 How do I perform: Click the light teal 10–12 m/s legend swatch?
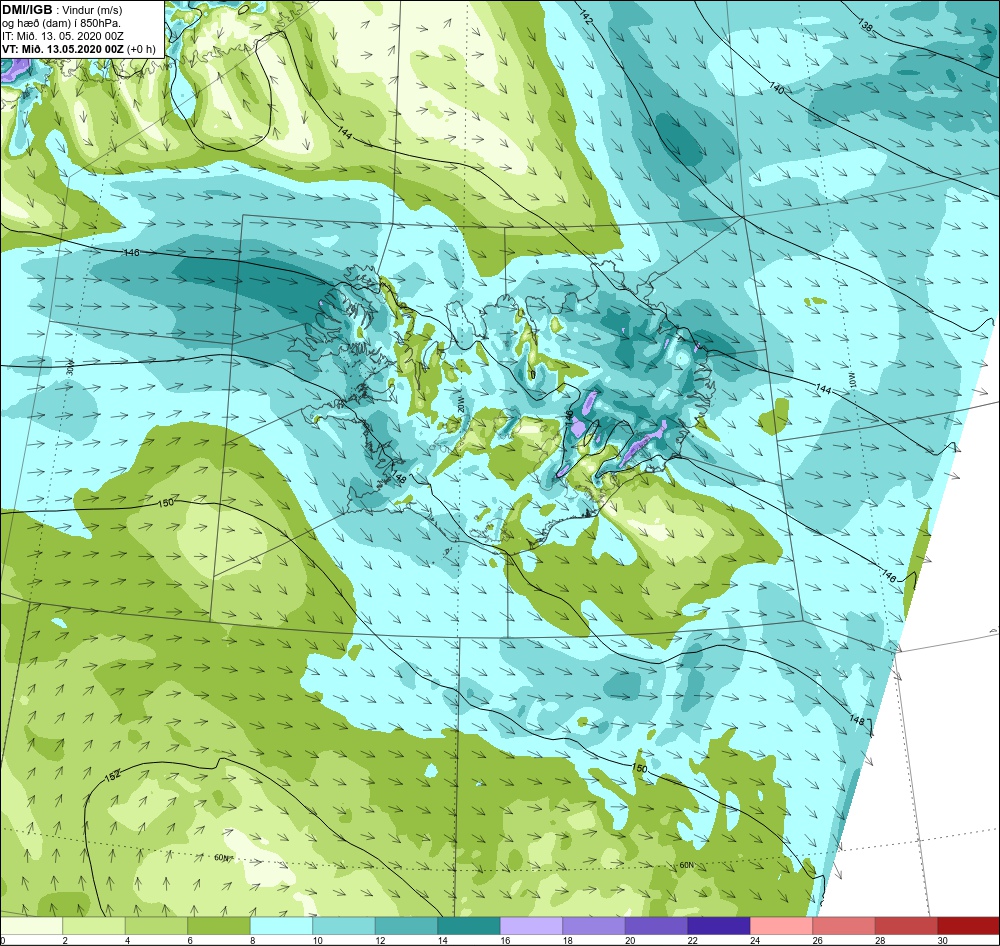[x=344, y=926]
